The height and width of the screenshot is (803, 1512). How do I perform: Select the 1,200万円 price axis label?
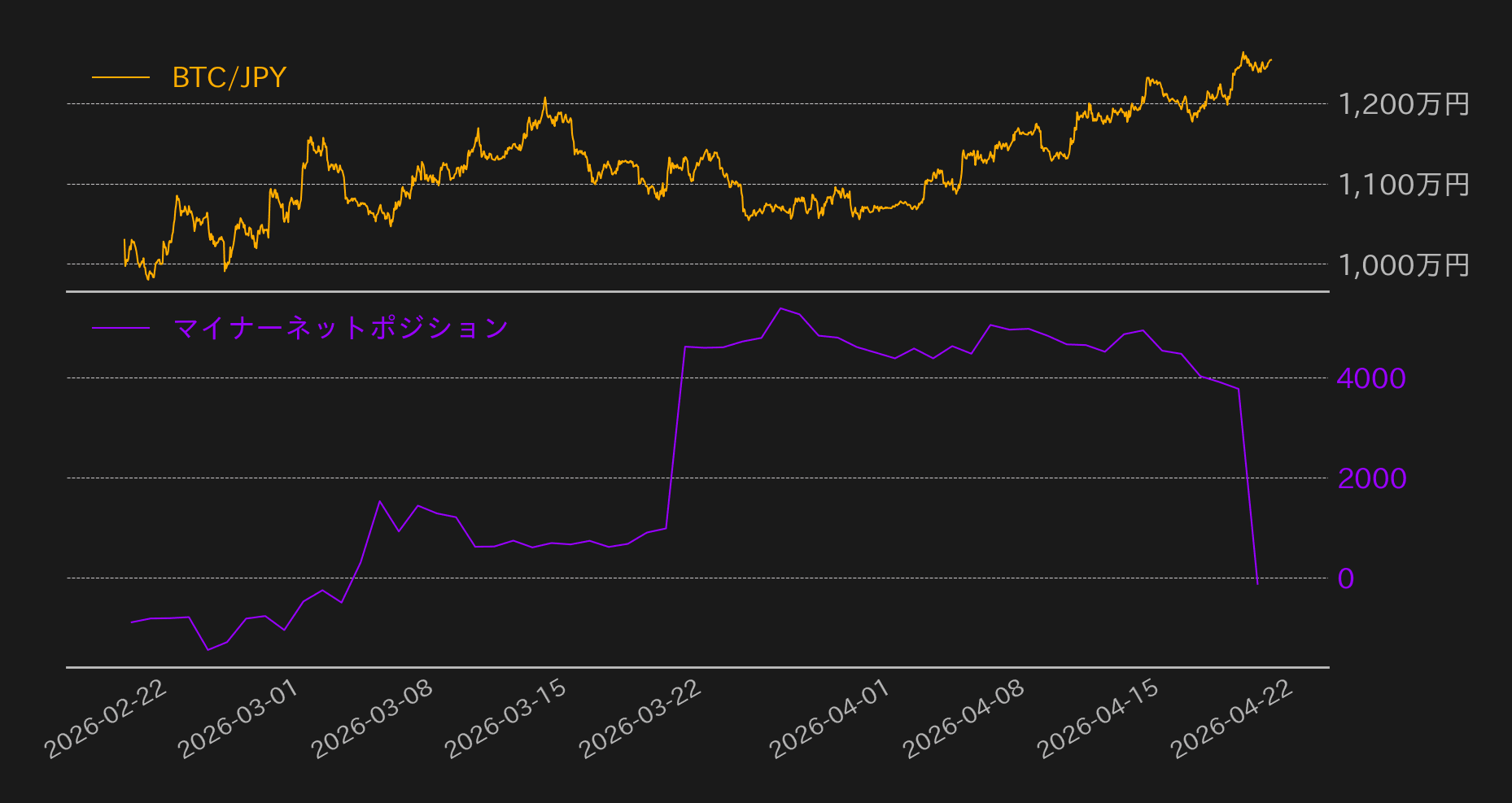click(1404, 104)
